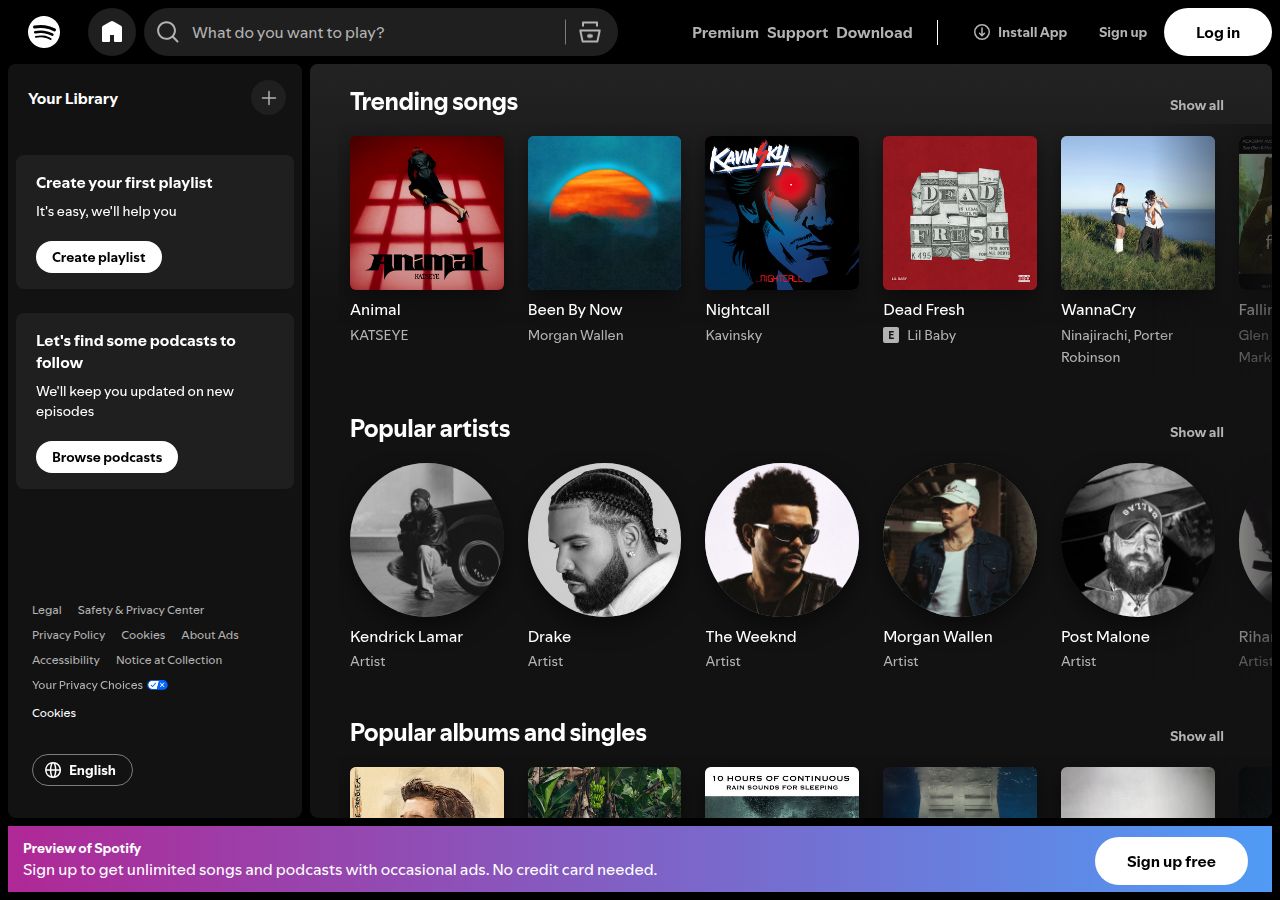Click the Your Library label
1280x900 pixels.
pos(73,98)
